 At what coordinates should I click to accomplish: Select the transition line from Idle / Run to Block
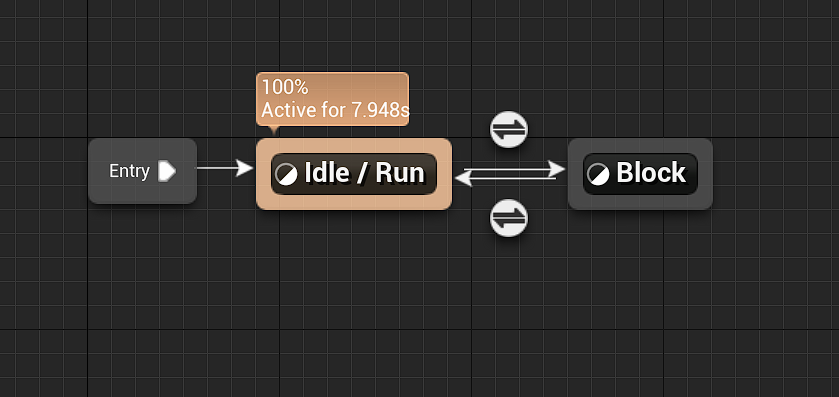[x=507, y=169]
